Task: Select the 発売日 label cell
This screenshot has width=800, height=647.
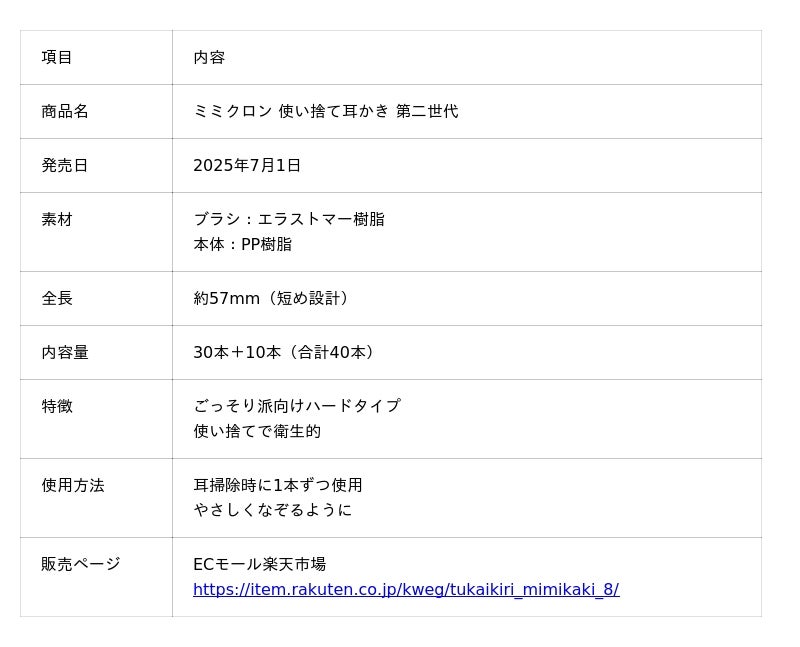Action: (x=96, y=165)
